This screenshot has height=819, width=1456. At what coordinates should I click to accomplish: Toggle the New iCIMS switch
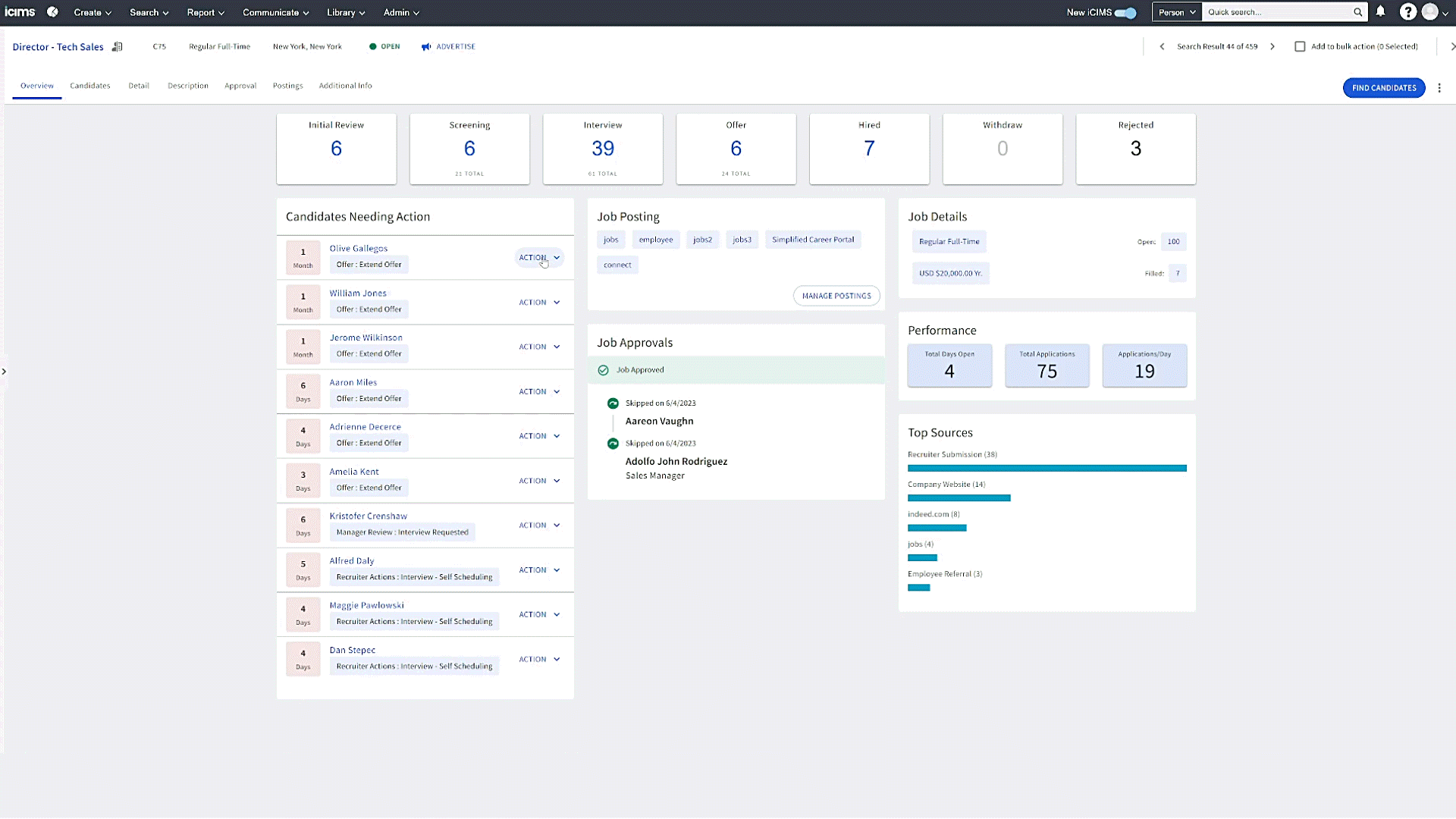(x=1125, y=13)
